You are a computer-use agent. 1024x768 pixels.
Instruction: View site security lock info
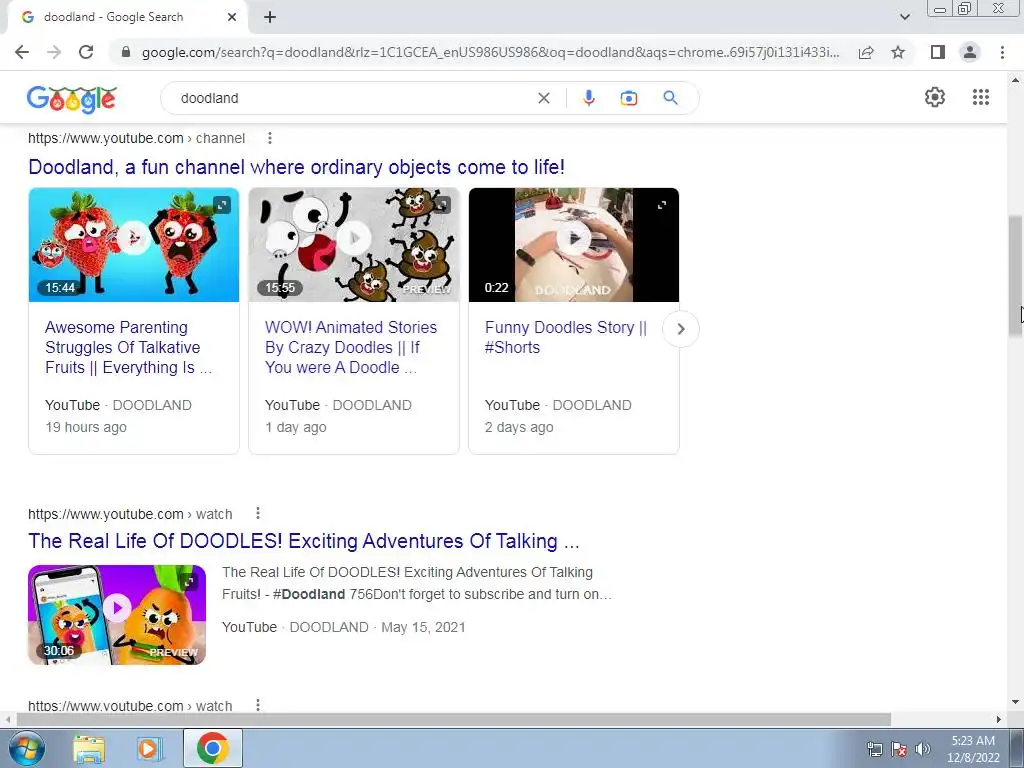click(126, 52)
